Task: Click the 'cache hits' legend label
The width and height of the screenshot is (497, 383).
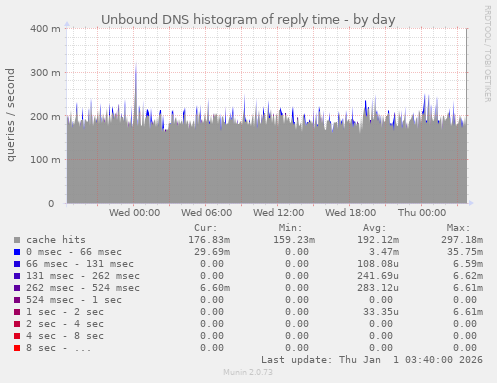Action: click(56, 240)
